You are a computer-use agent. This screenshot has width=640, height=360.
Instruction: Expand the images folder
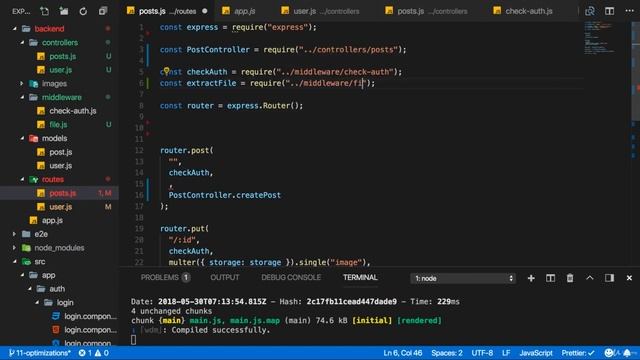[x=22, y=84]
